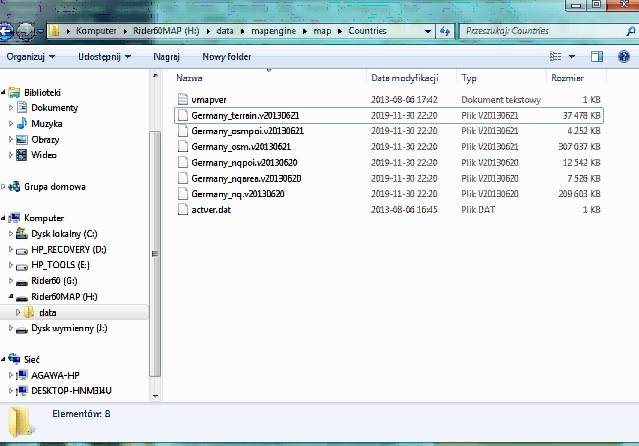
Task: Select the Germany_osm.v20130621 file icon
Action: click(x=182, y=146)
